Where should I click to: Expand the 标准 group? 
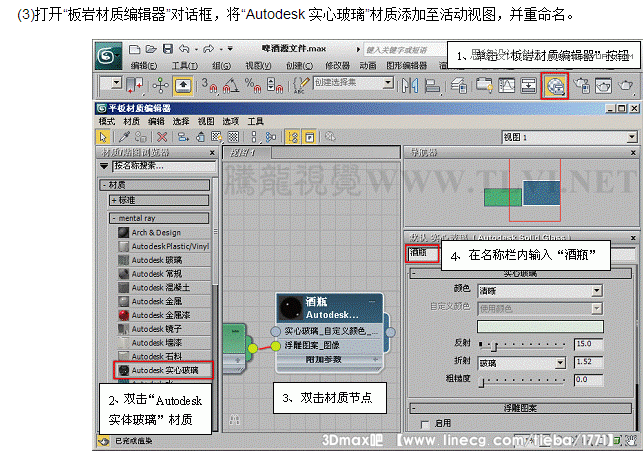coord(159,200)
